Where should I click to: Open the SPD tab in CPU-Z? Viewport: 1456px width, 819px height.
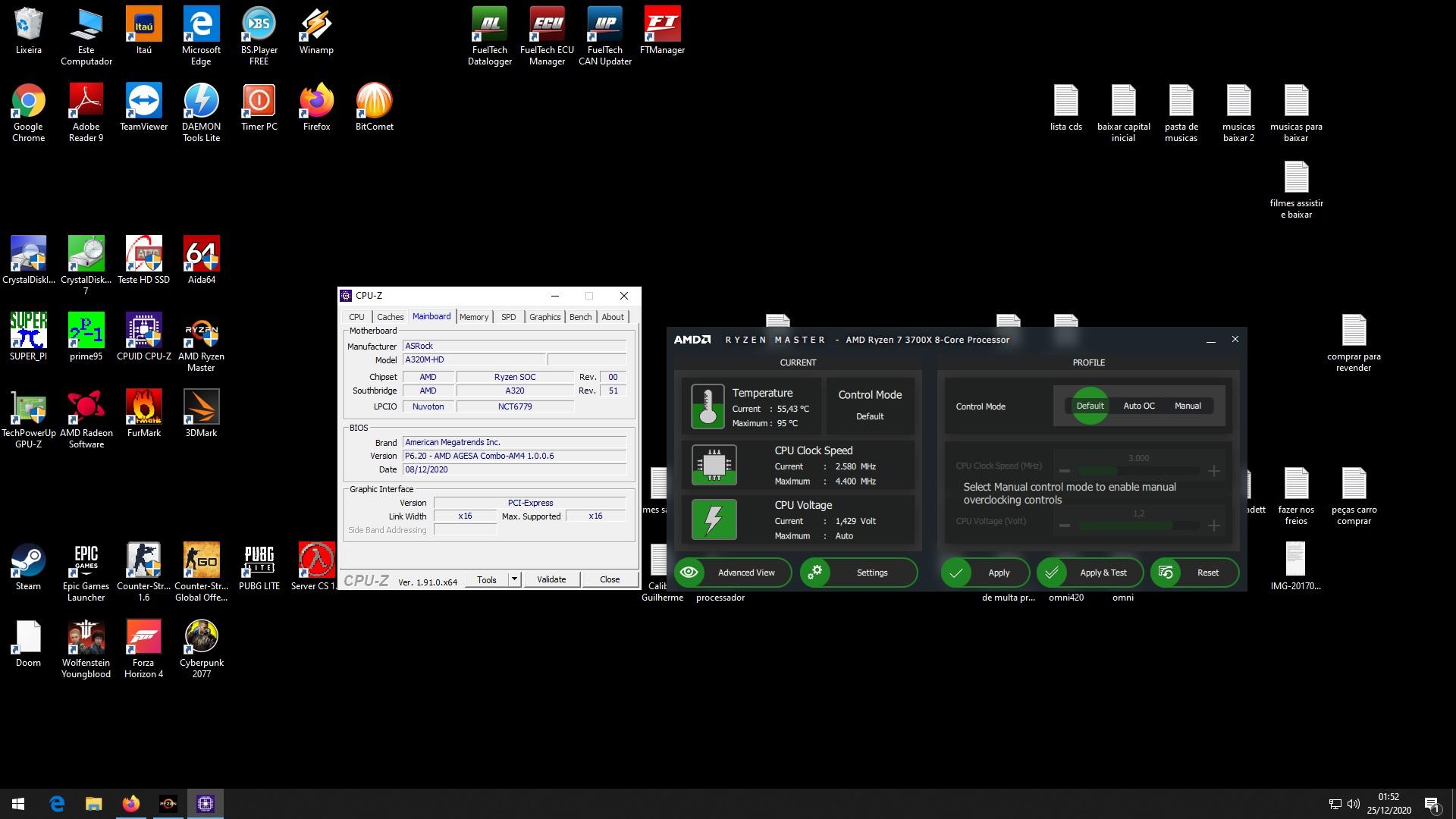(x=508, y=317)
